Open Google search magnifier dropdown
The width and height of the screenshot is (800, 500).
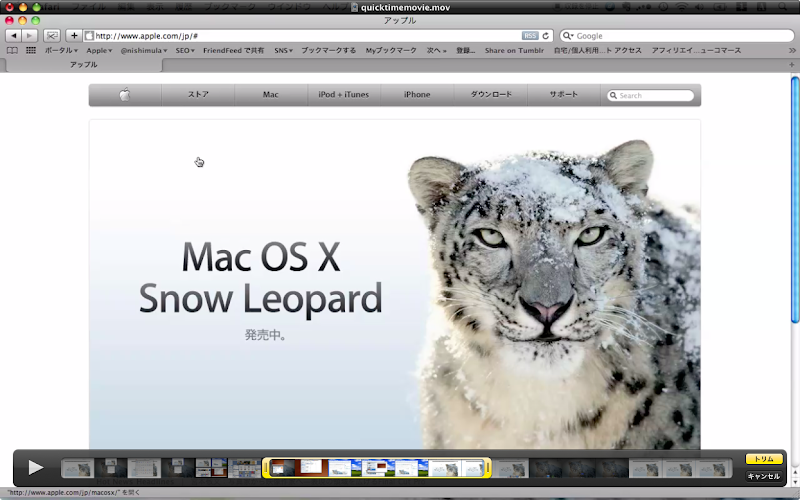(567, 36)
